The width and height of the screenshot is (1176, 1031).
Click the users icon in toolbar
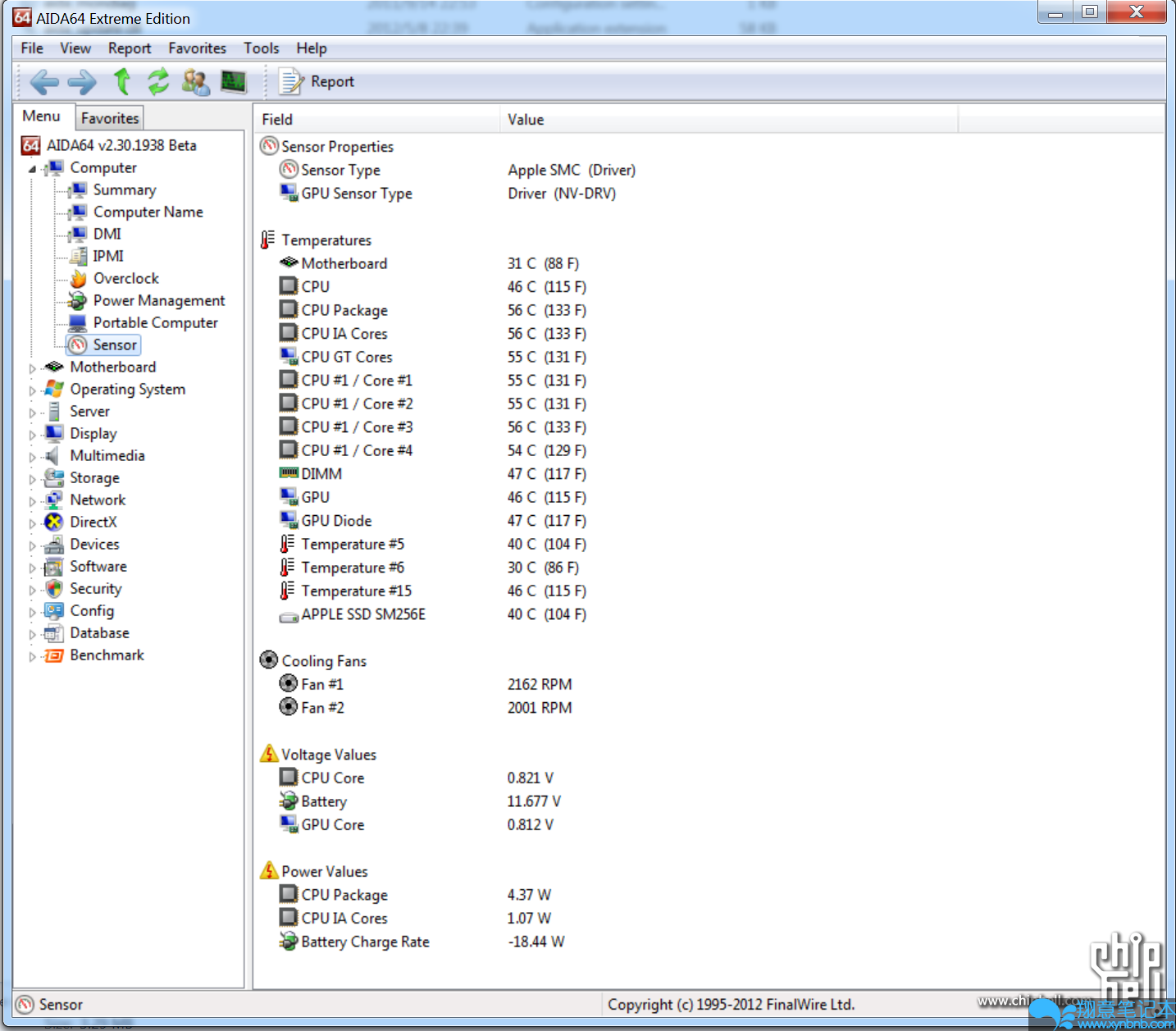pyautogui.click(x=195, y=81)
